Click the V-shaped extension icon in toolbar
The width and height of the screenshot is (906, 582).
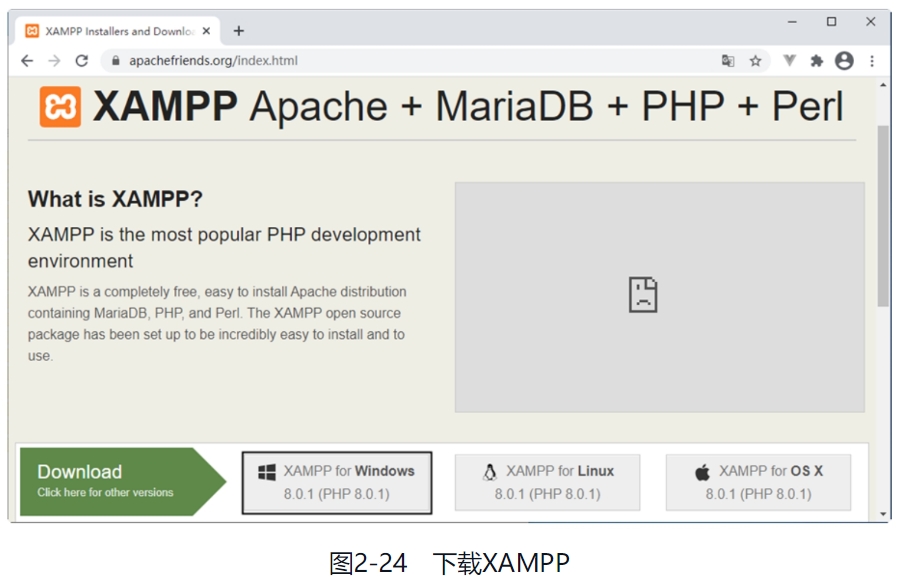(x=789, y=61)
